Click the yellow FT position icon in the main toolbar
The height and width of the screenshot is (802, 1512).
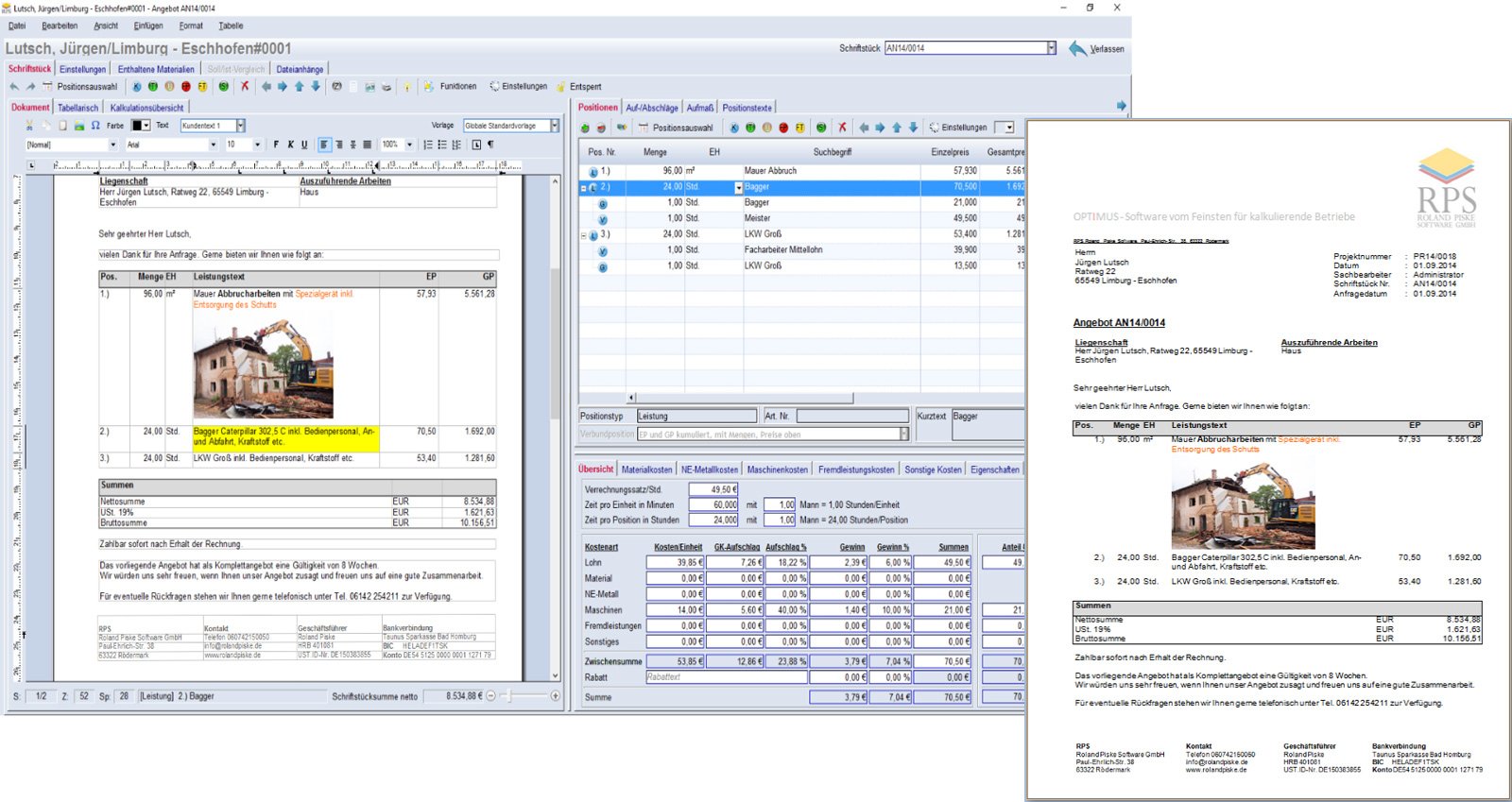[202, 87]
